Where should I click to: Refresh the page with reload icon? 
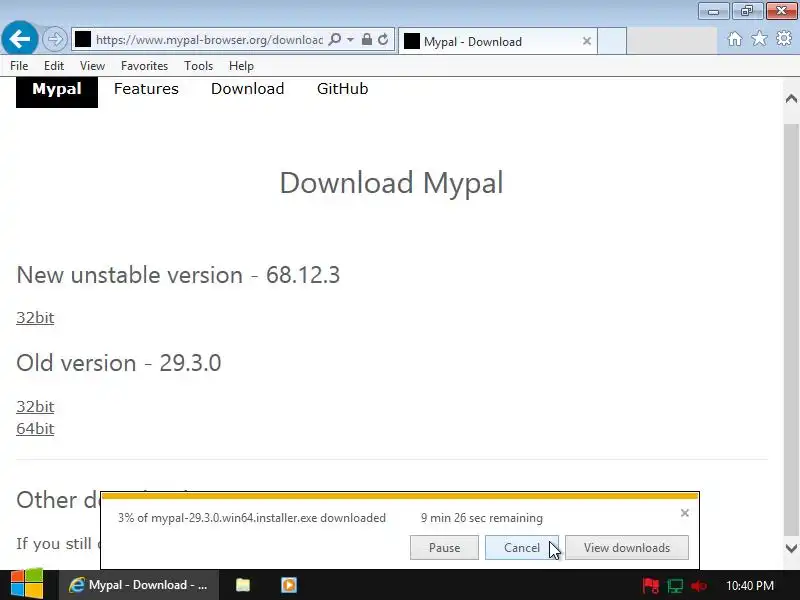click(x=383, y=39)
